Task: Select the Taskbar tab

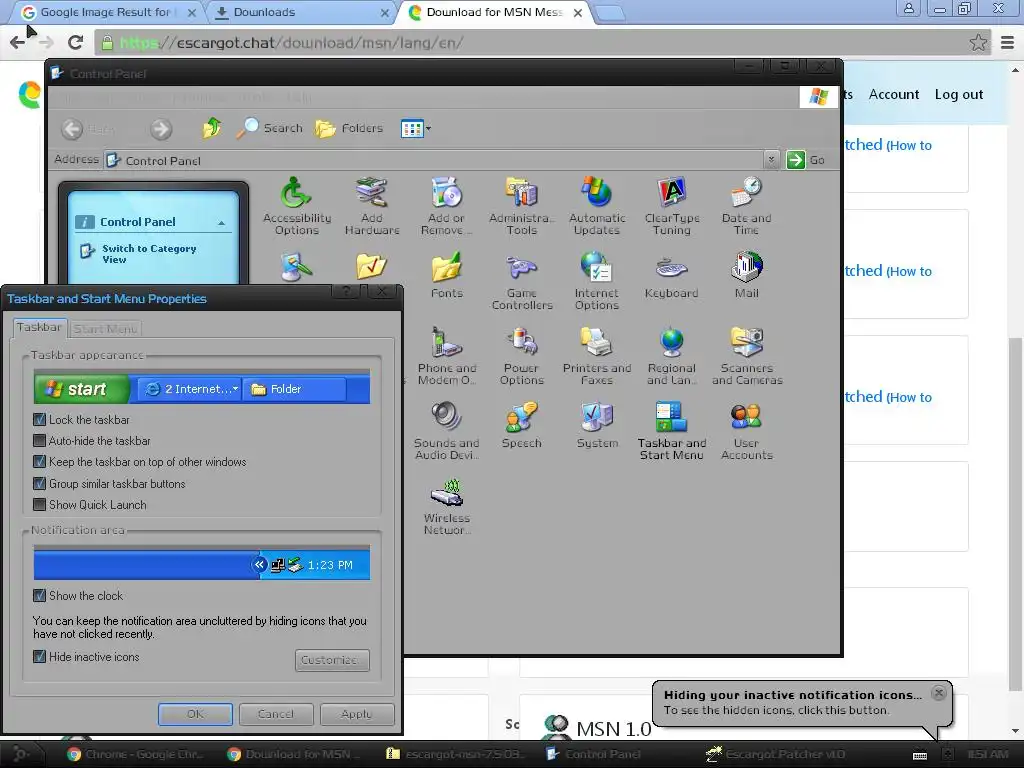Action: 40,327
